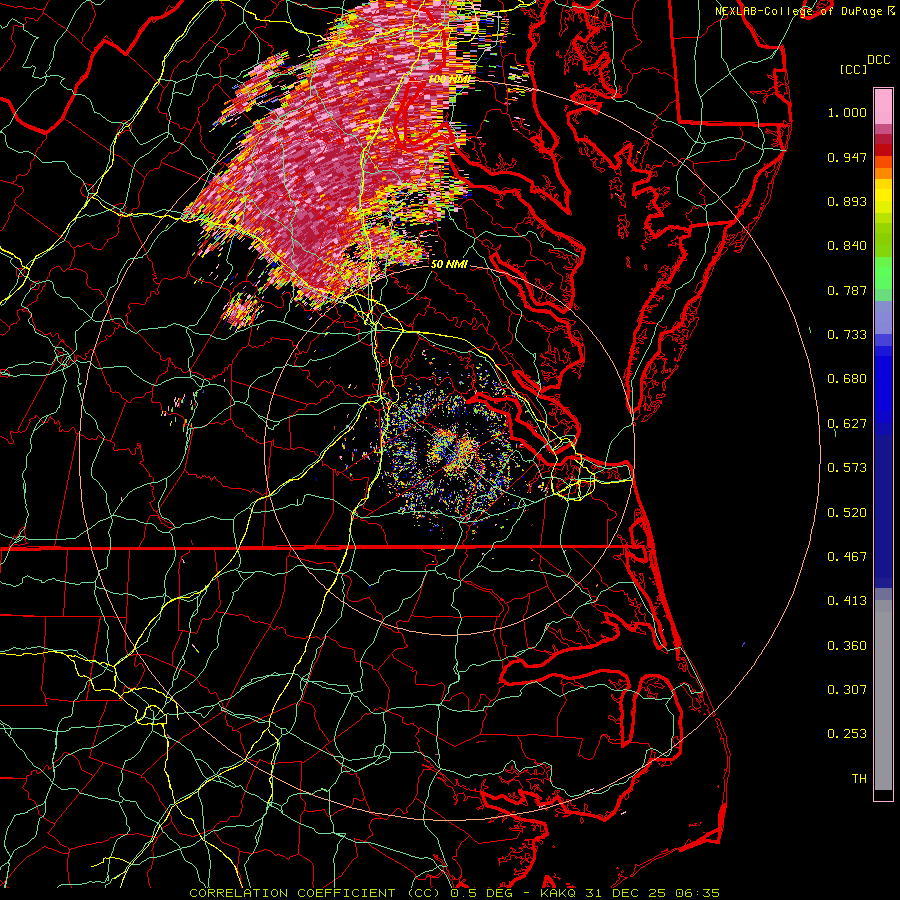Click the [CC] units label

click(x=853, y=69)
